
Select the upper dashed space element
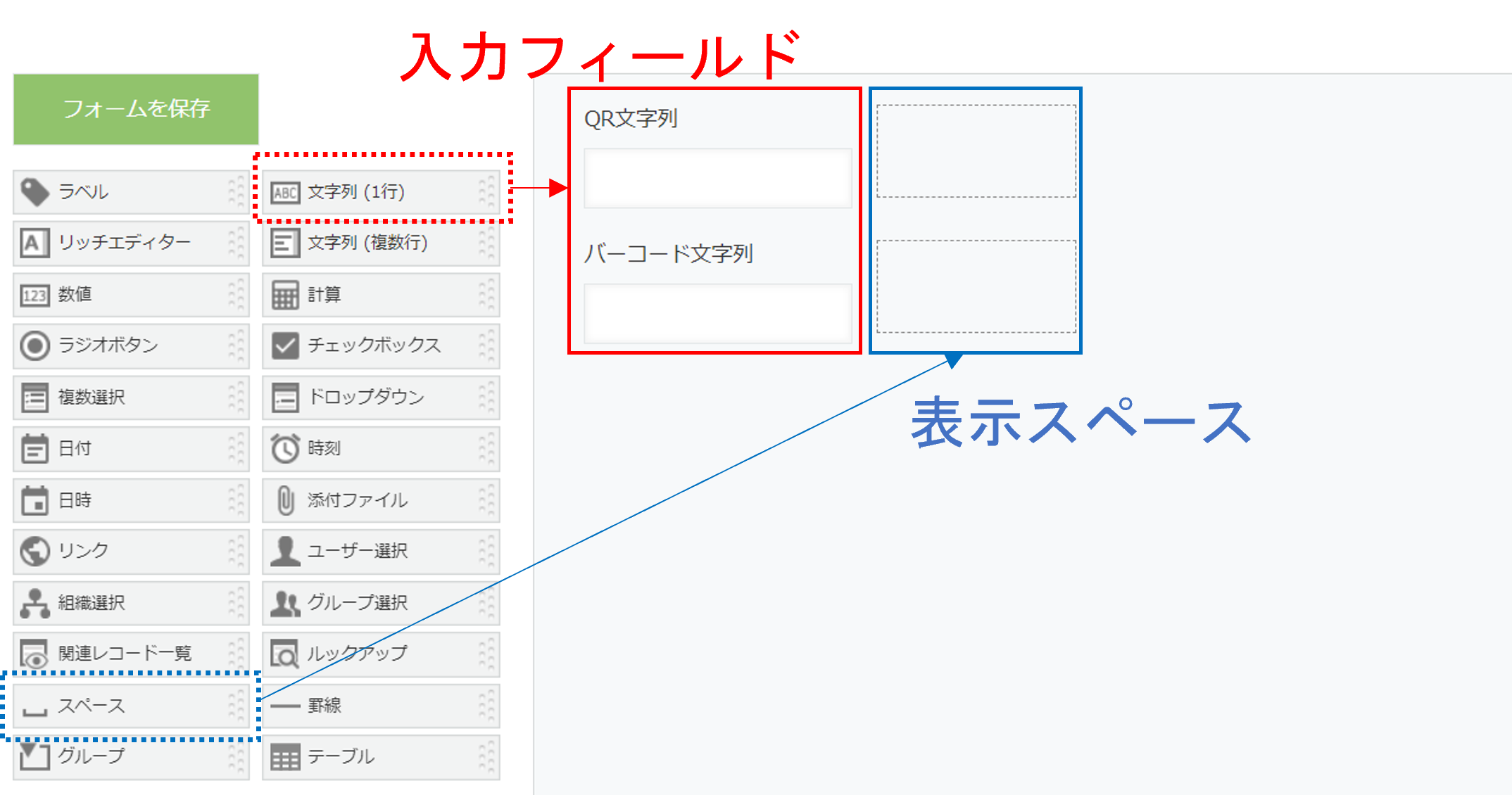tap(976, 151)
